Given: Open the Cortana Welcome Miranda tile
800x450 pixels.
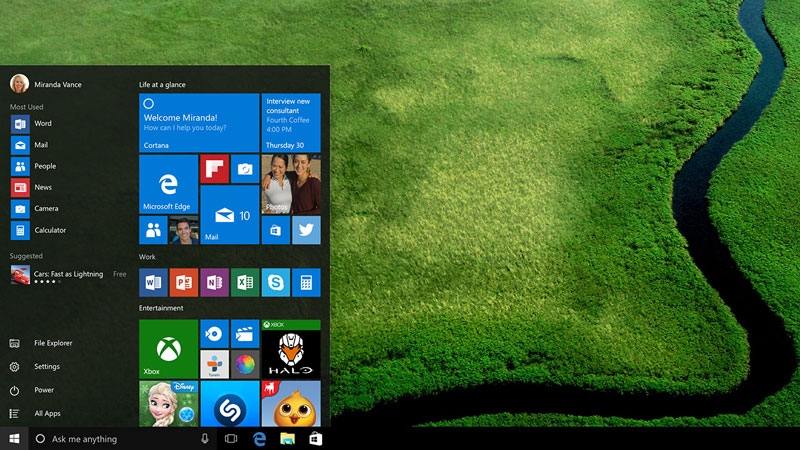Looking at the screenshot, I should coord(199,122).
